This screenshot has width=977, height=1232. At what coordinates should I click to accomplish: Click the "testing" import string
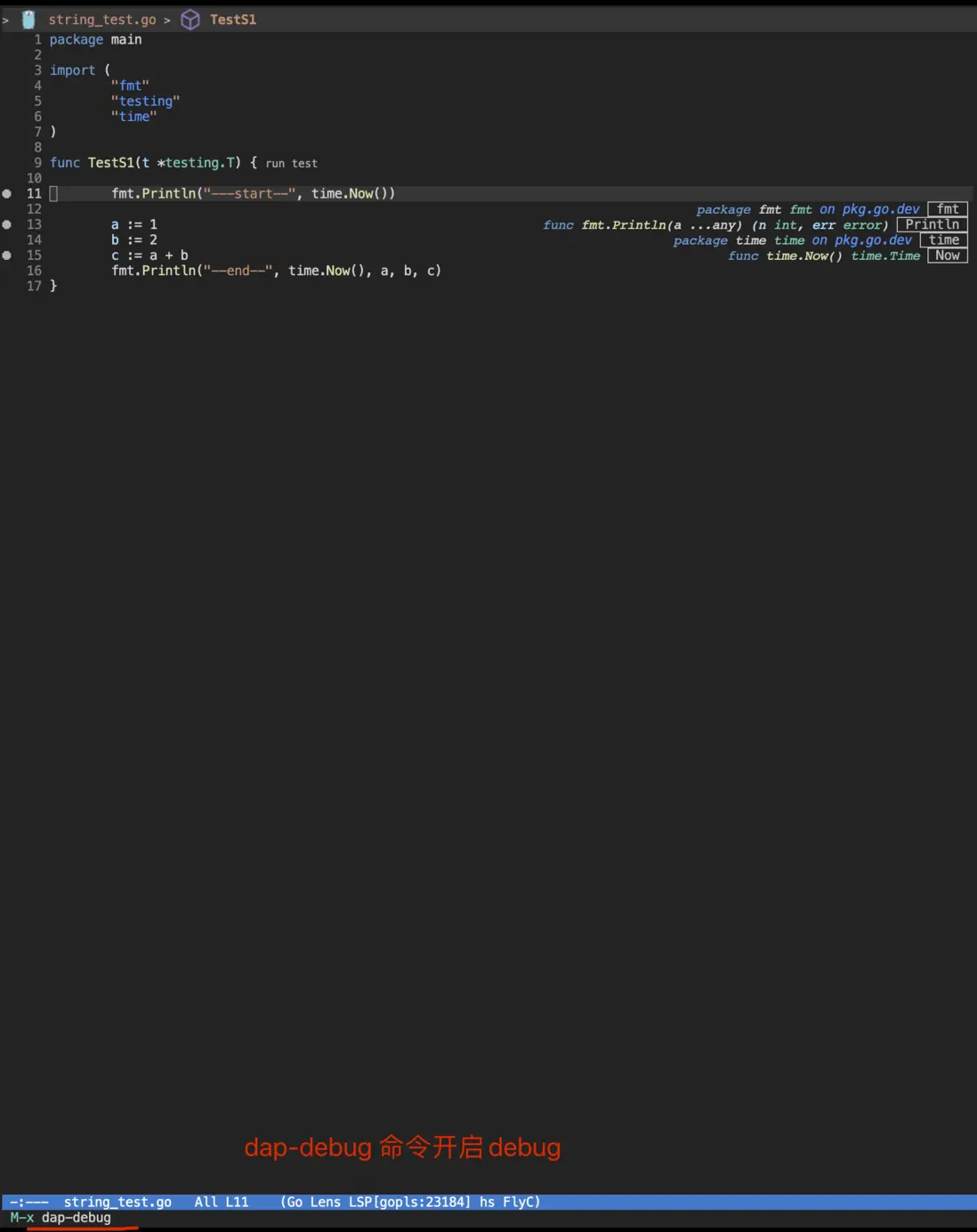pos(145,101)
